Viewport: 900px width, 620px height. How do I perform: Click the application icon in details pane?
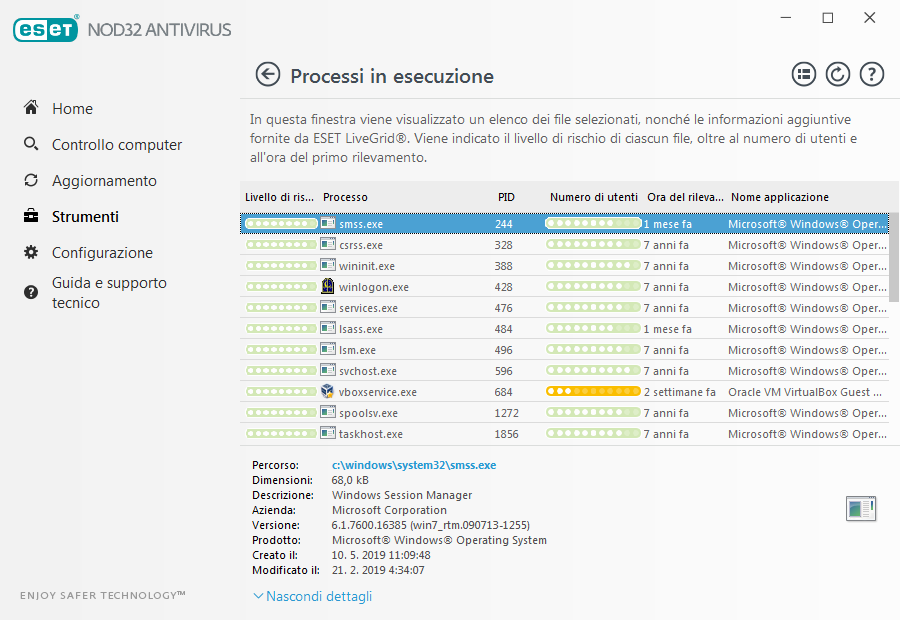tap(861, 509)
